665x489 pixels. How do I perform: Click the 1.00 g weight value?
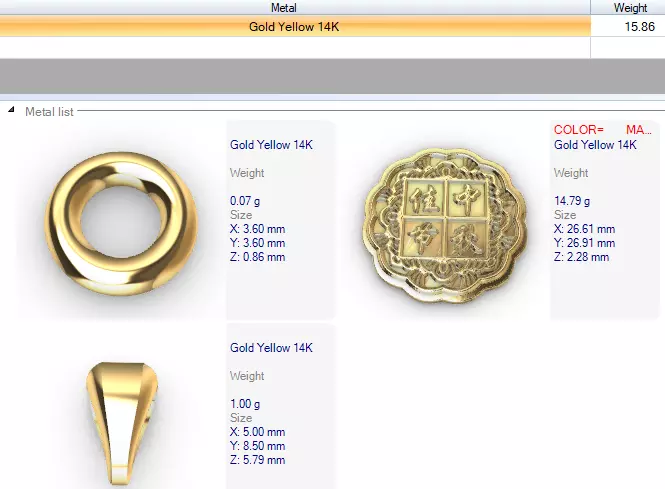click(245, 404)
